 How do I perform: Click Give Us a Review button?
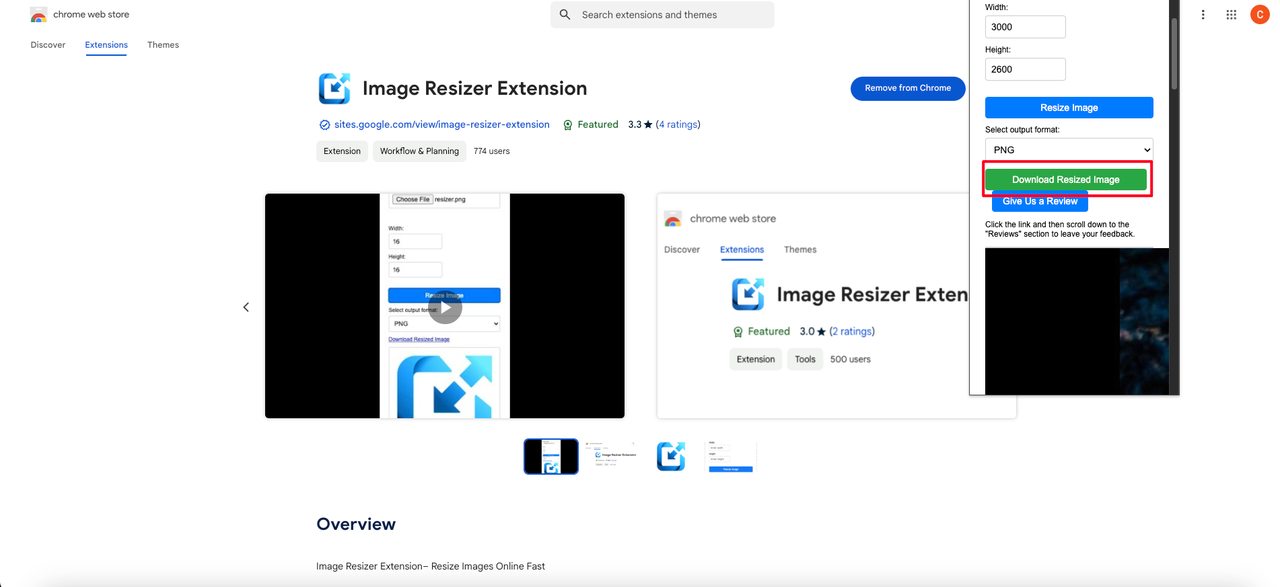pyautogui.click(x=1040, y=201)
